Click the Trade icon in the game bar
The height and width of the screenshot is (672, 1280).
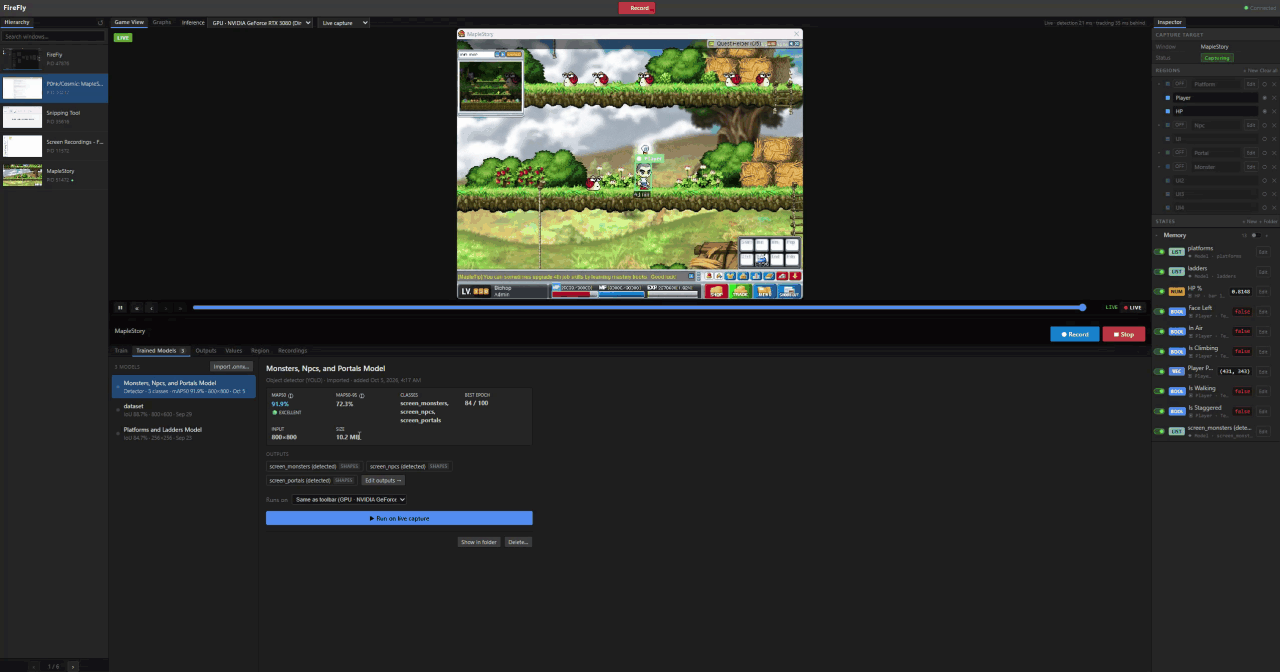740,291
